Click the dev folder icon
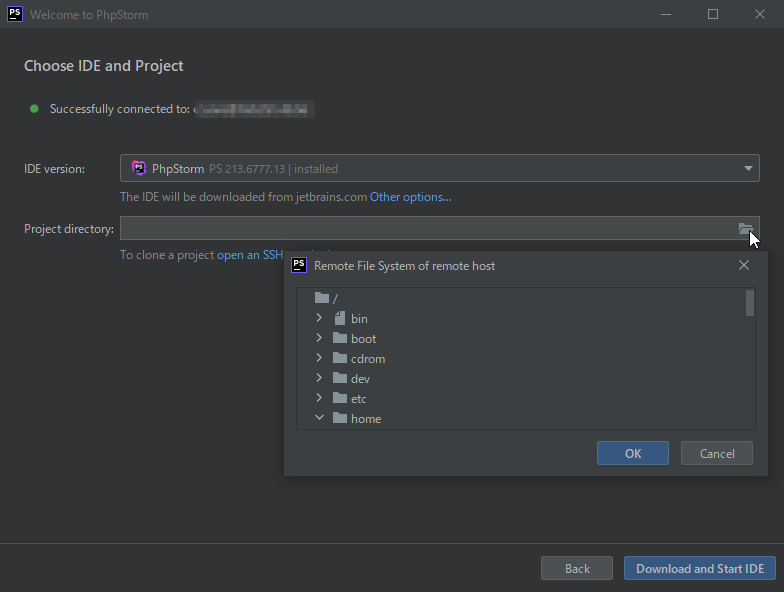The height and width of the screenshot is (592, 784). click(340, 379)
